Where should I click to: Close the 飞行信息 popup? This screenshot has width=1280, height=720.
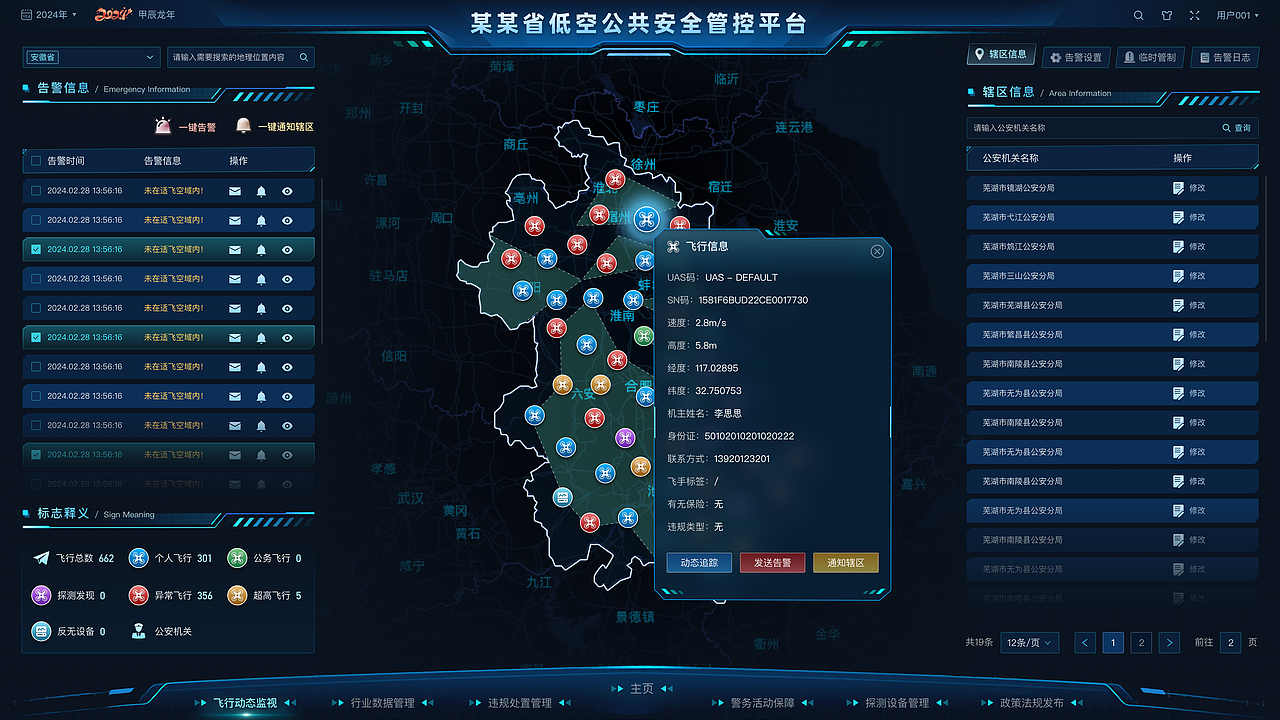(877, 251)
